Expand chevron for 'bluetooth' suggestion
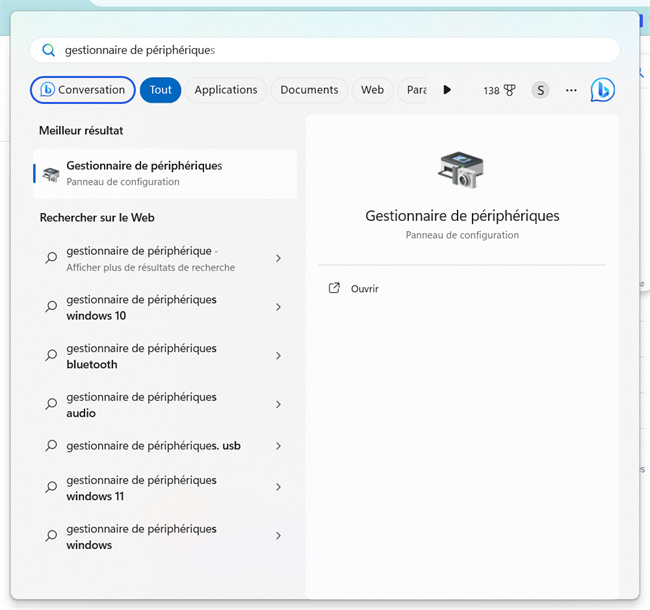 (278, 356)
